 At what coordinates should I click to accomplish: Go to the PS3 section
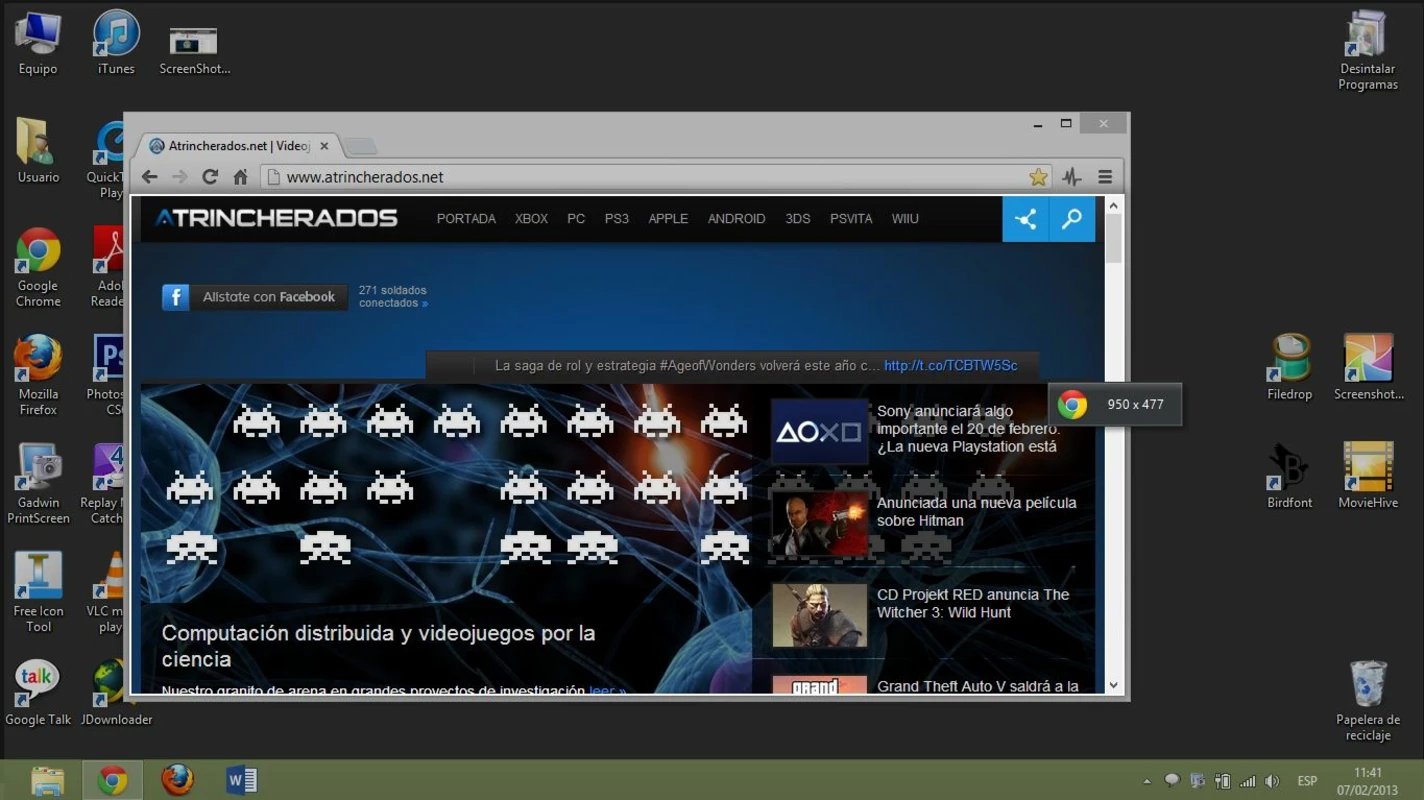tap(616, 219)
